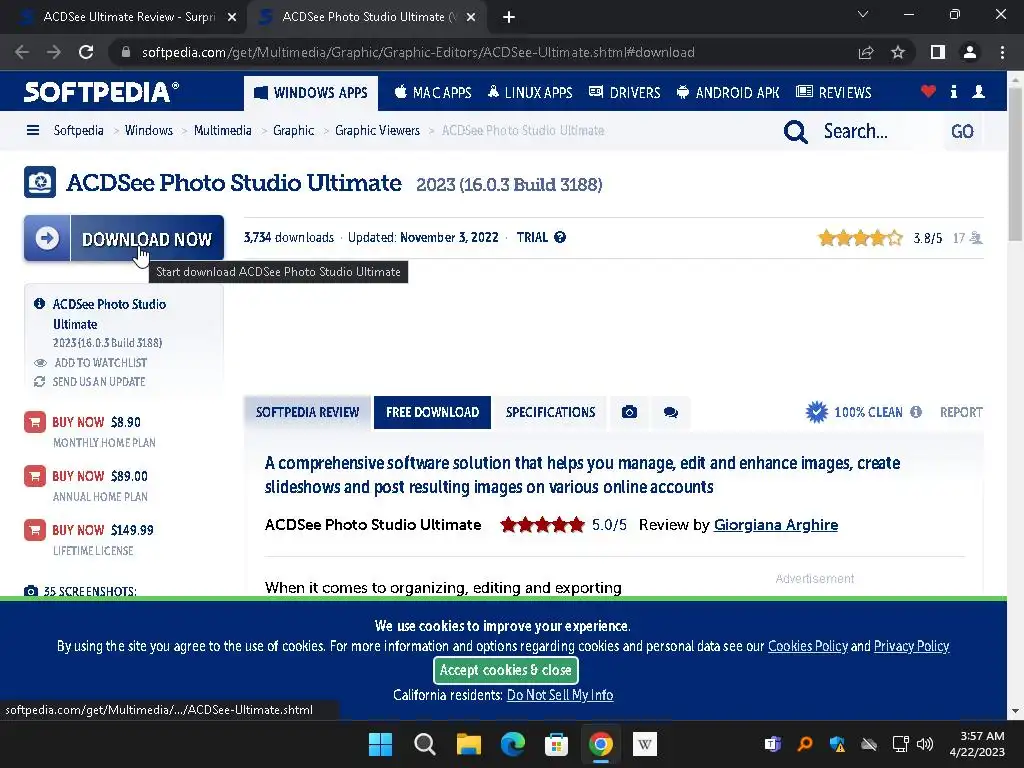Close the ACDSee Ultimate Review tab
The height and width of the screenshot is (768, 1024).
[x=232, y=18]
